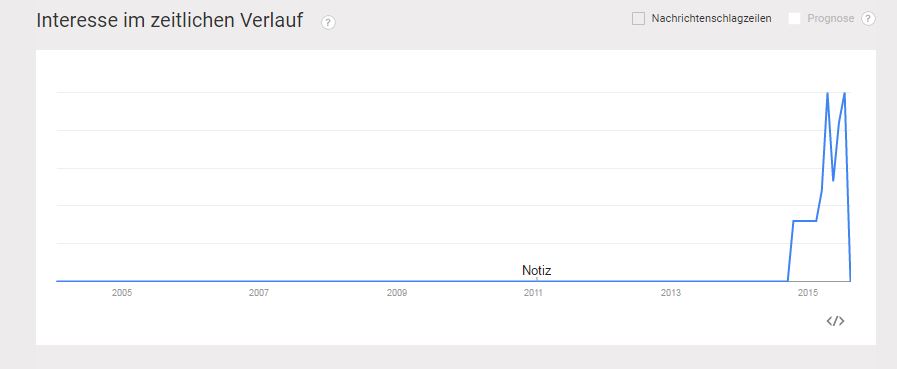Click the 2009 year label on axis
Image resolution: width=897 pixels, height=369 pixels.
[x=396, y=293]
